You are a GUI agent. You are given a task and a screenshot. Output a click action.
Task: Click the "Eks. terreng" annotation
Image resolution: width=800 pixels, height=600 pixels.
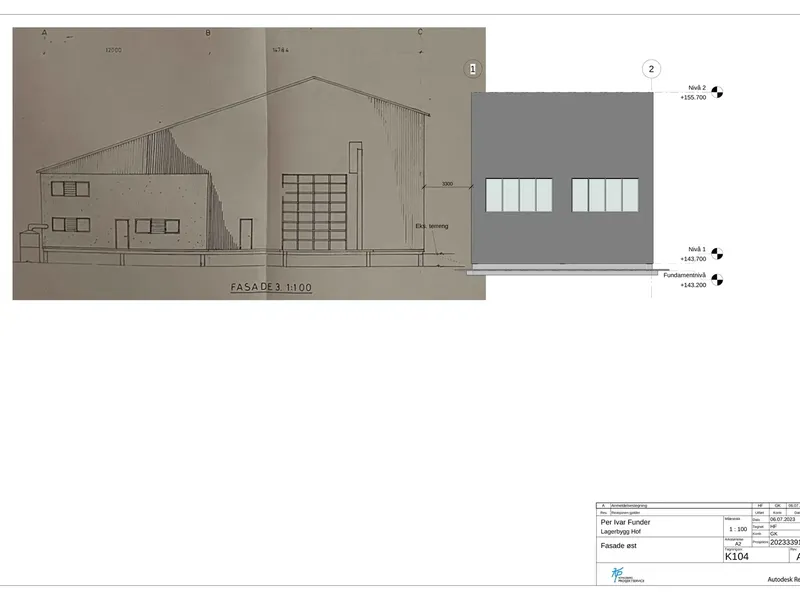(x=432, y=226)
